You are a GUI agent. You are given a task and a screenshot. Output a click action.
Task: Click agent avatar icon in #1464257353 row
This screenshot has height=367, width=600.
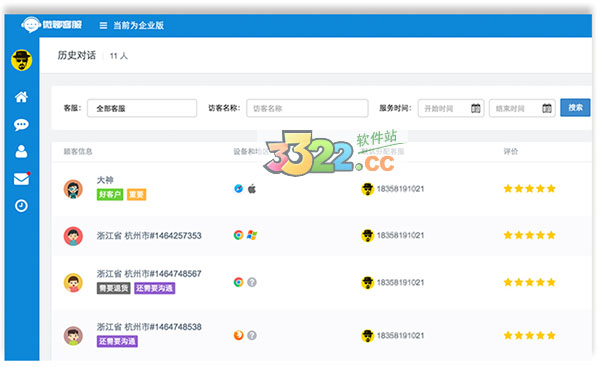click(367, 235)
